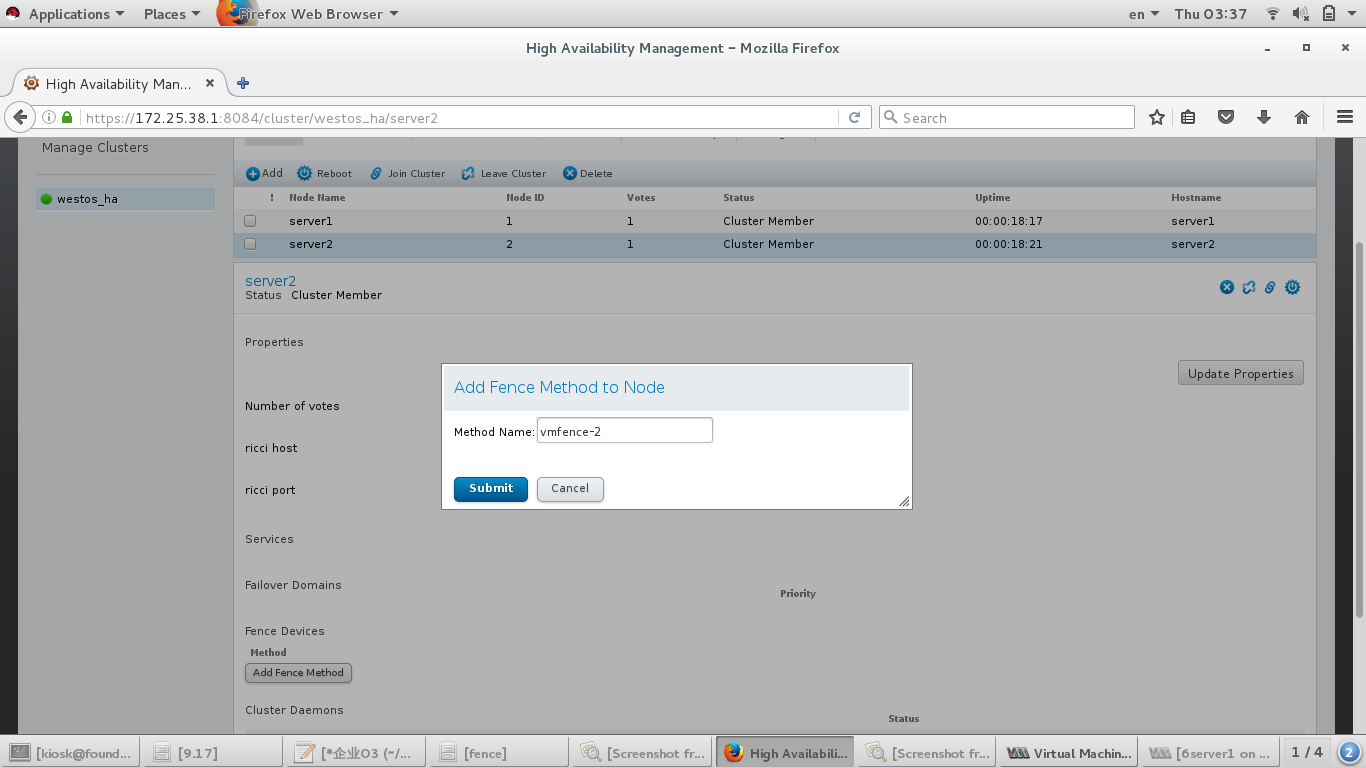The height and width of the screenshot is (768, 1366).
Task: Select westos_ha cluster in sidebar
Action: 125,199
